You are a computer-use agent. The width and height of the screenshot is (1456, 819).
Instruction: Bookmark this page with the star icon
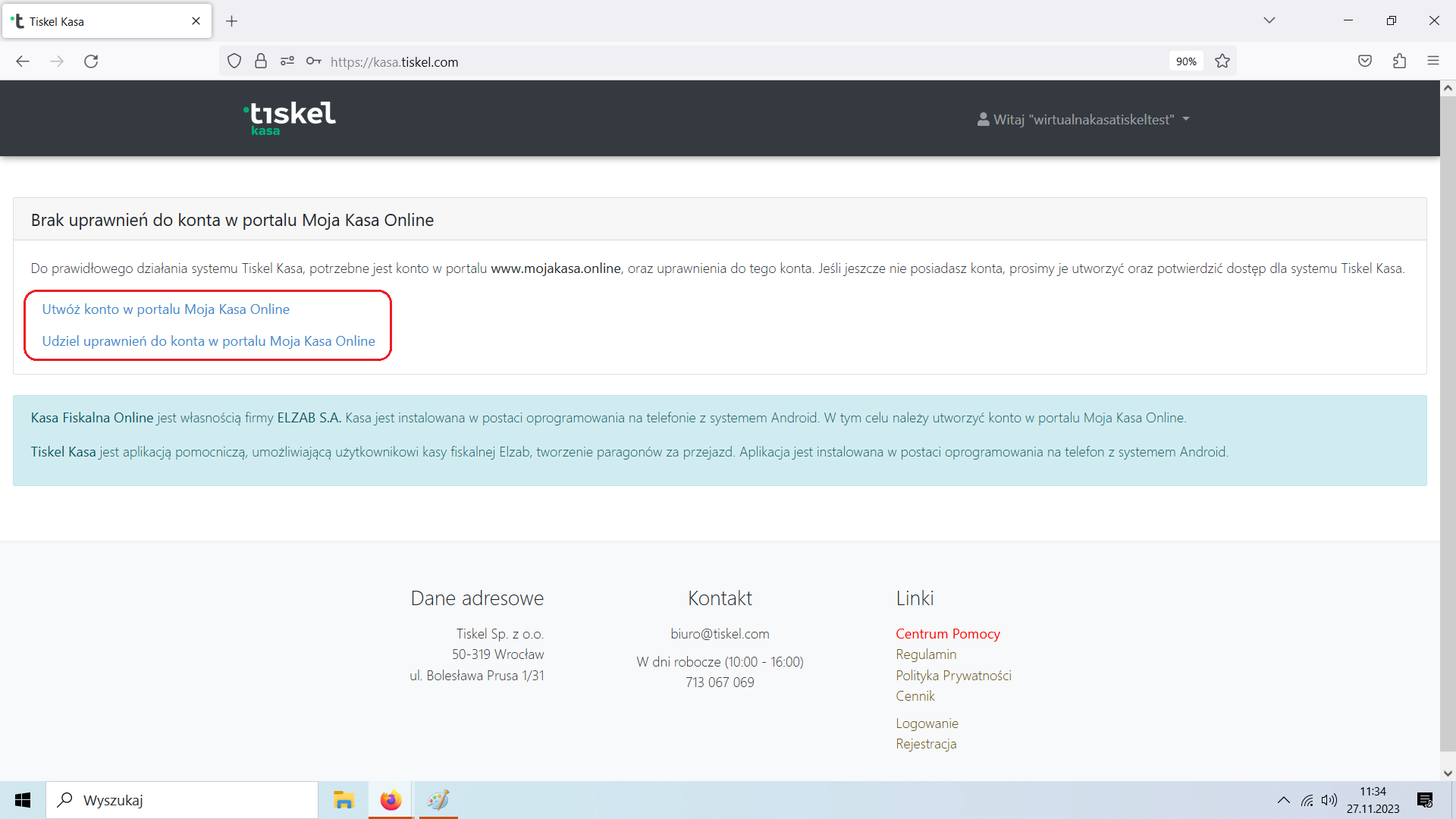pos(1222,61)
